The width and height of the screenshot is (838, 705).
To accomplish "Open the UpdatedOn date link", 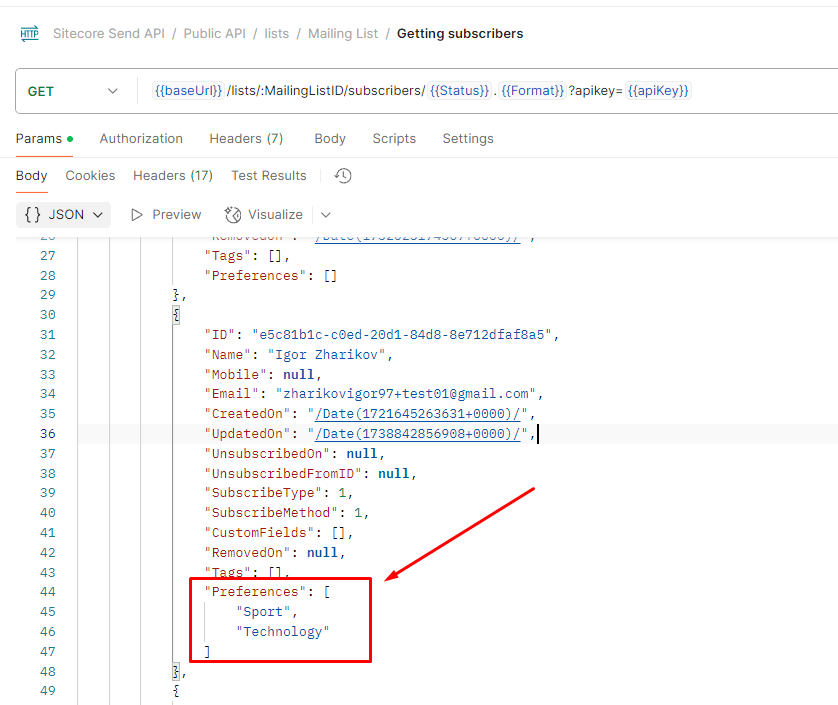I will (417, 434).
